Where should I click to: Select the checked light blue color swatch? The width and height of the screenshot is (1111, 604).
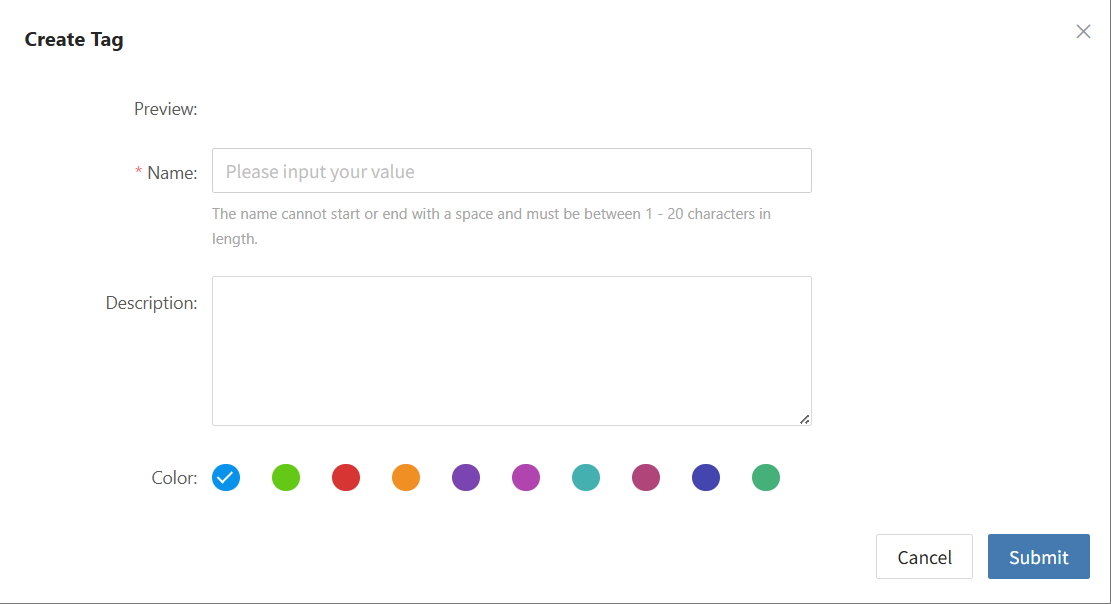(x=226, y=477)
